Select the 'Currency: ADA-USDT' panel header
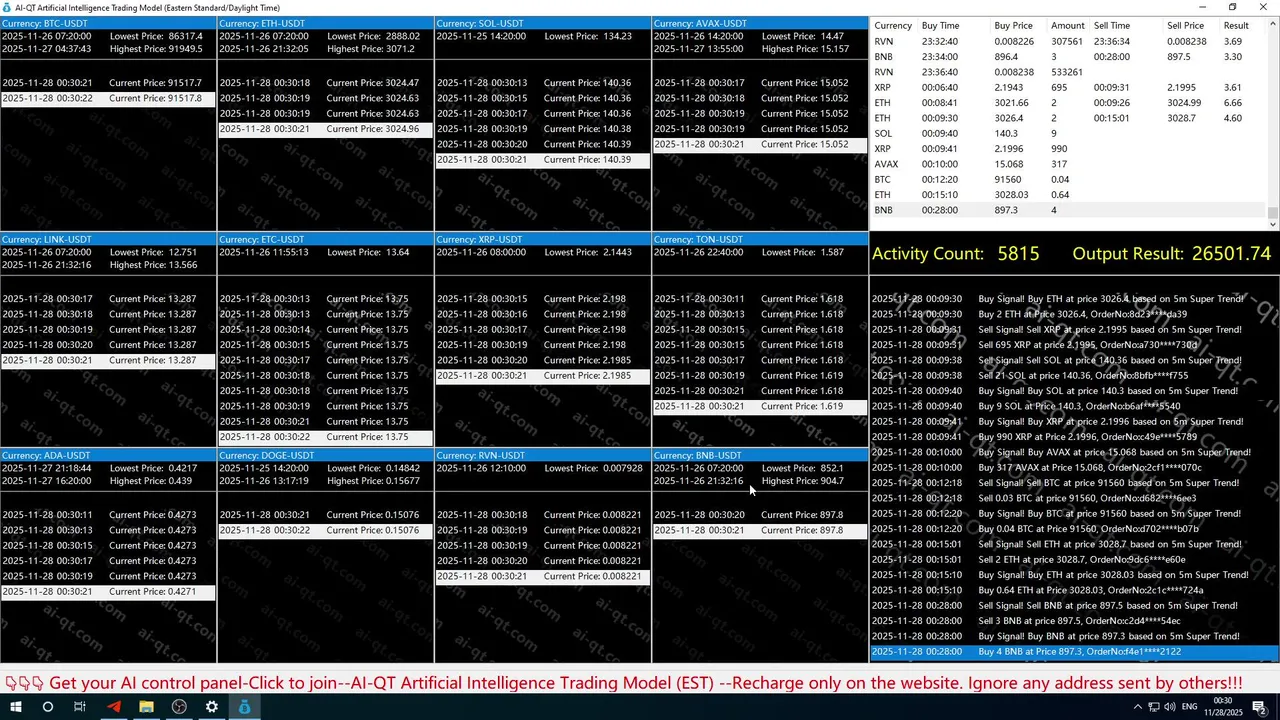The width and height of the screenshot is (1280, 720). coord(108,455)
